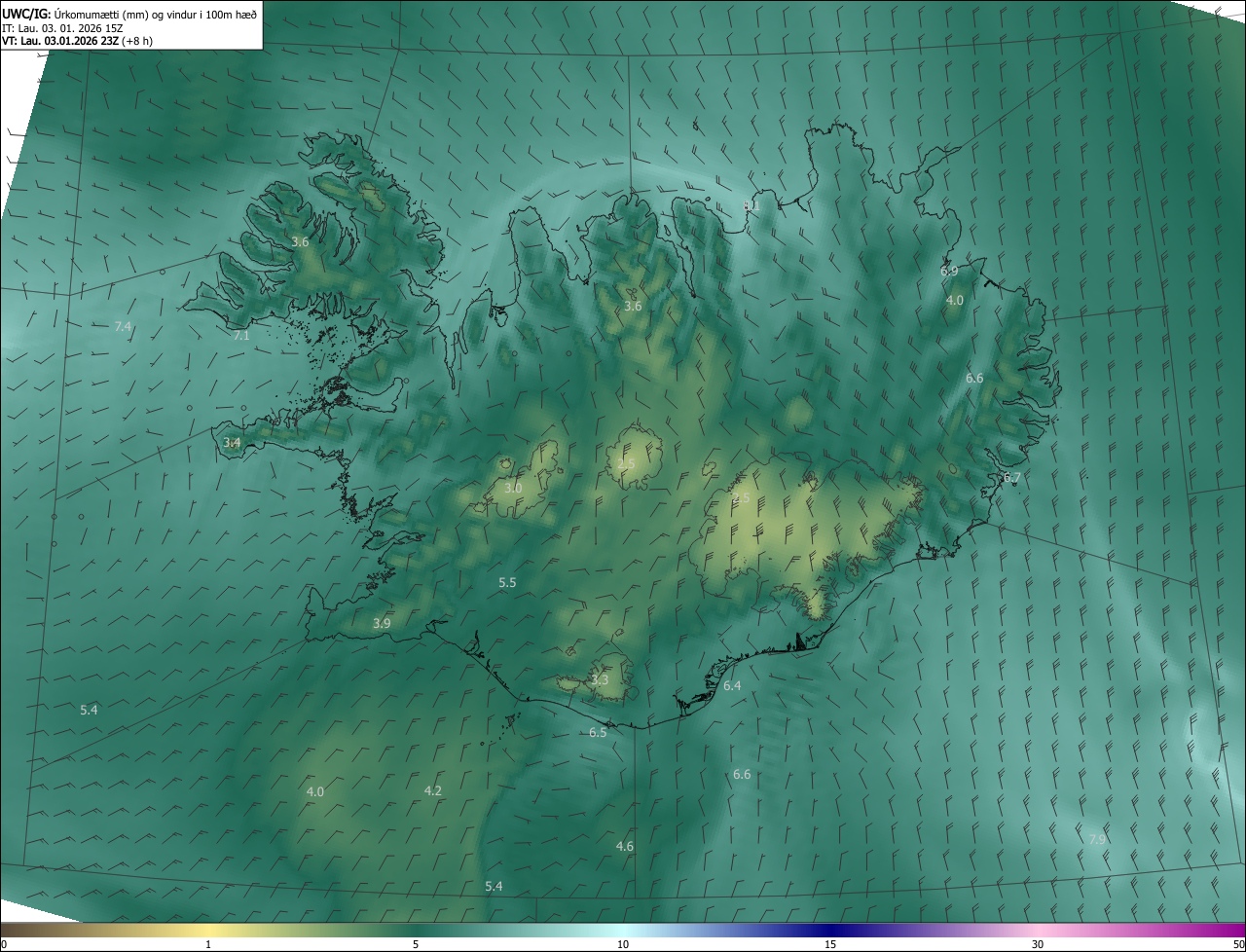Click the 6.5 value label on south coast

598,733
